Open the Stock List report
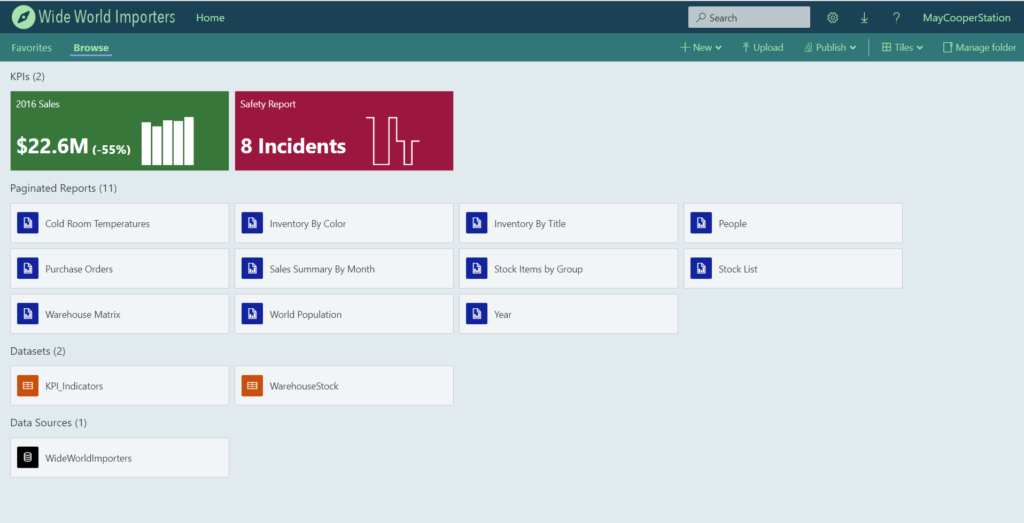This screenshot has width=1024, height=523. 793,268
